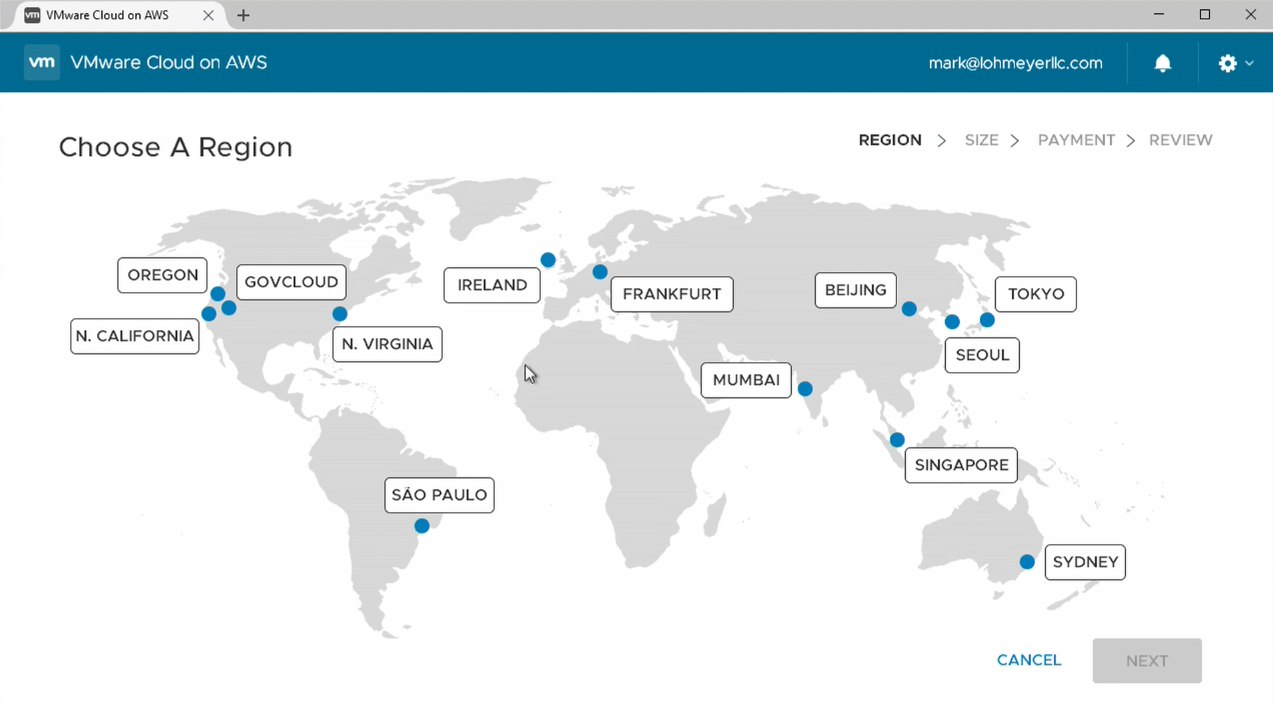Image resolution: width=1273 pixels, height=707 pixels.
Task: Click the FRANKFURT label
Action: [x=672, y=294]
